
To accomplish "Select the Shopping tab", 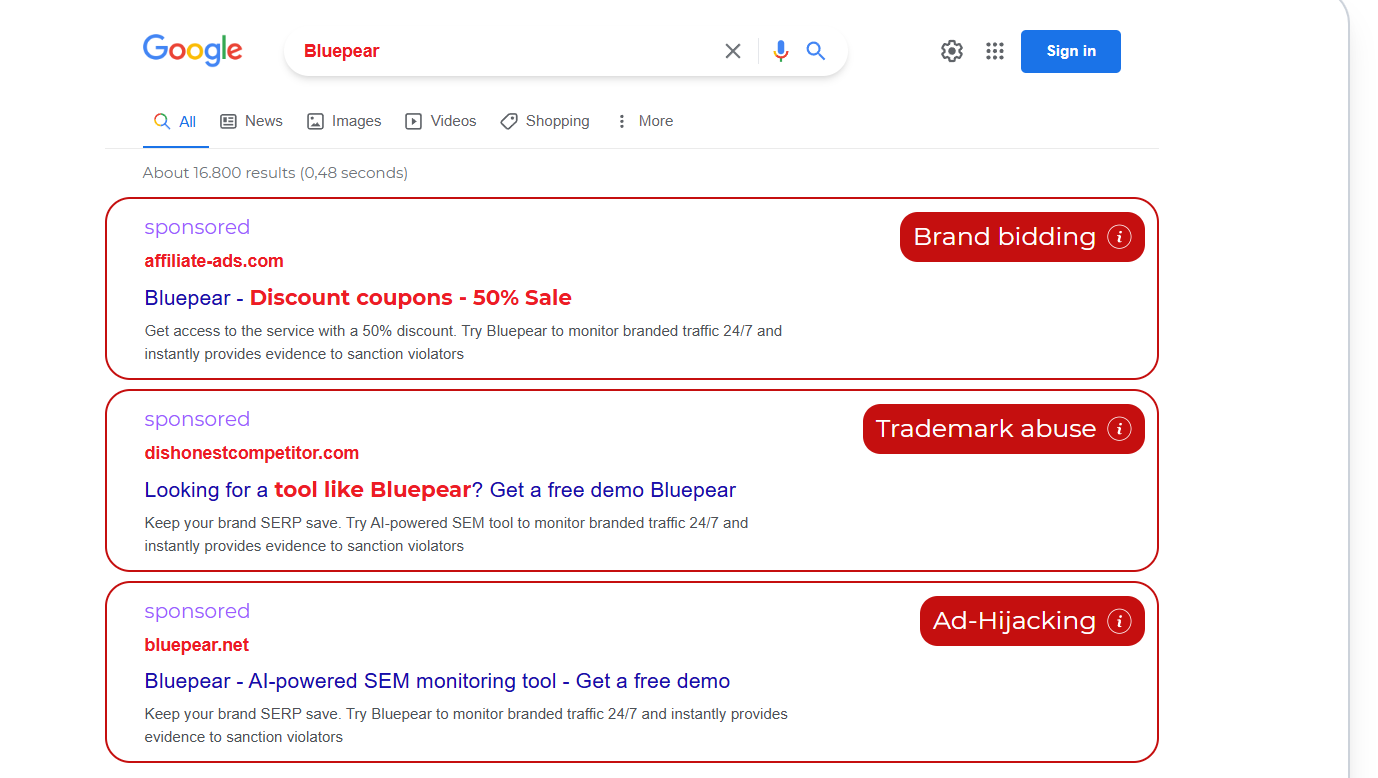I will 545,121.
